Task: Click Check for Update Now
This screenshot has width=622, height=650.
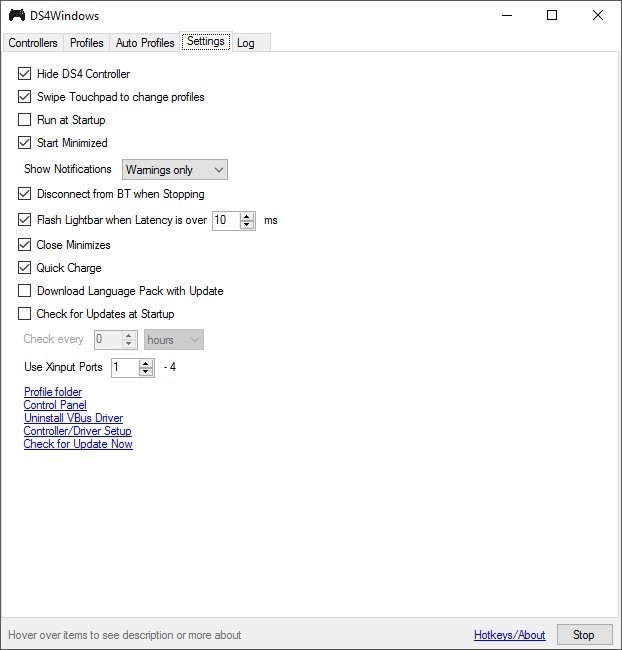Action: pyautogui.click(x=78, y=444)
